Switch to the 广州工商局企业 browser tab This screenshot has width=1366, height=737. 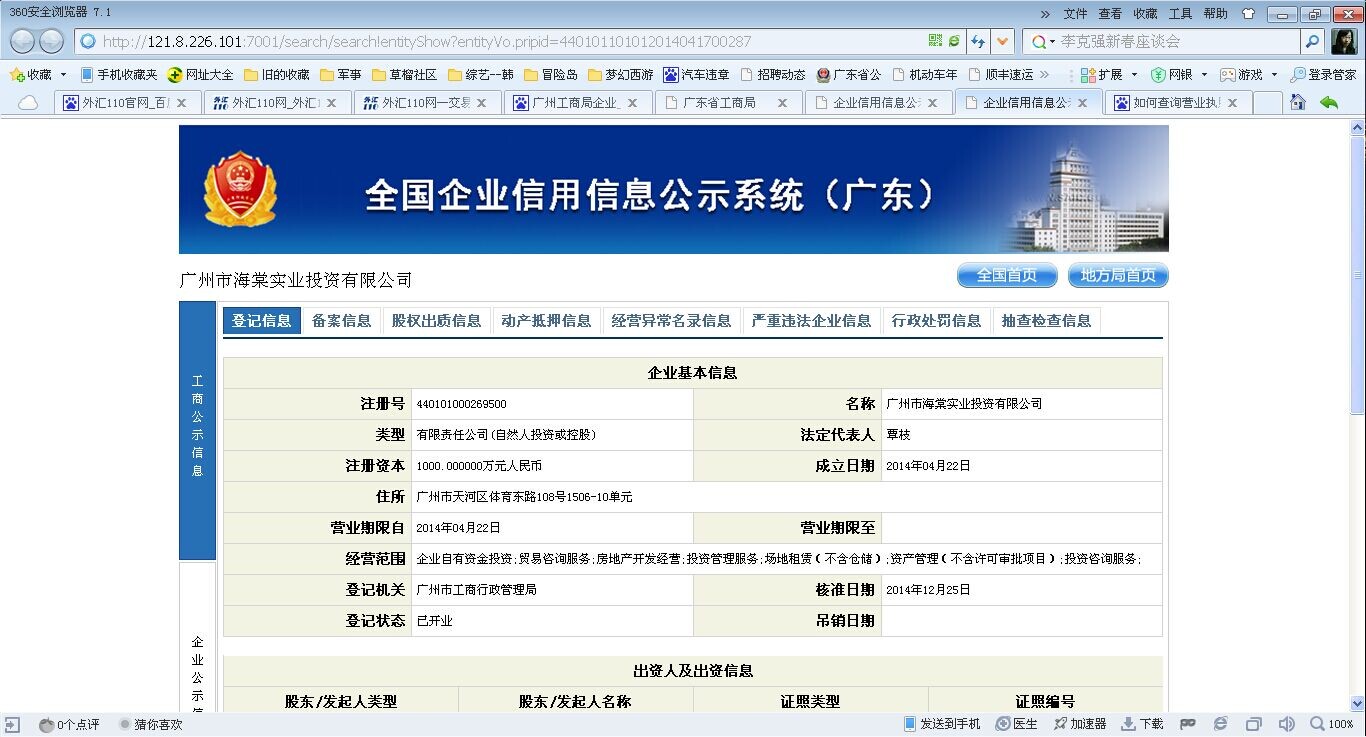pos(577,103)
